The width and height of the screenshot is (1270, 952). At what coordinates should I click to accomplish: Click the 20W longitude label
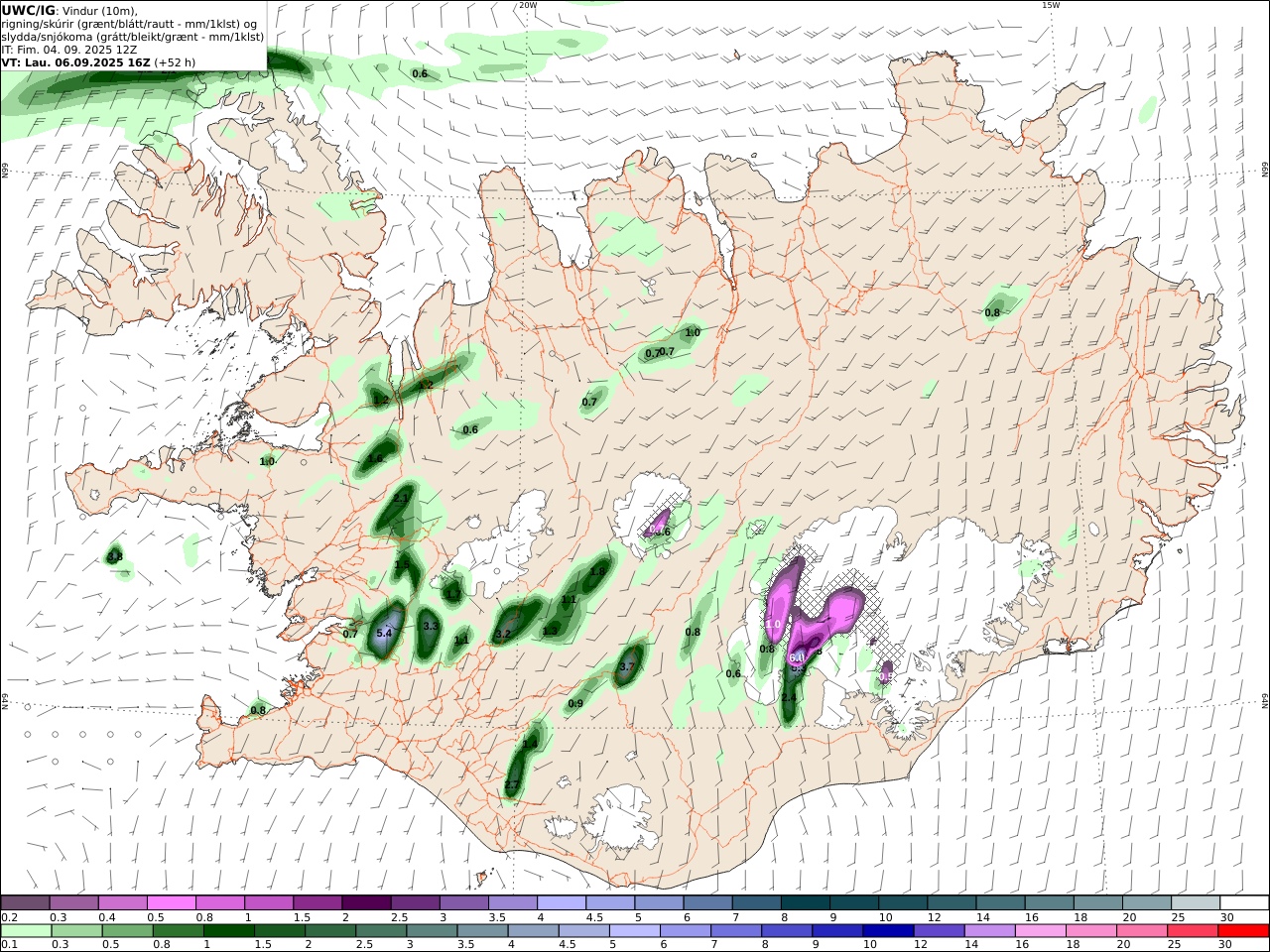coord(528,5)
